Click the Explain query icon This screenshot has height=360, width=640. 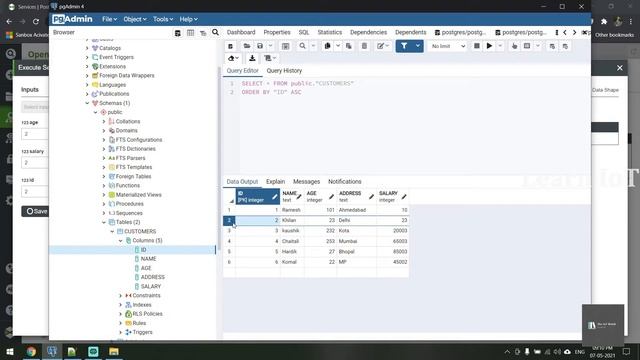[514, 46]
